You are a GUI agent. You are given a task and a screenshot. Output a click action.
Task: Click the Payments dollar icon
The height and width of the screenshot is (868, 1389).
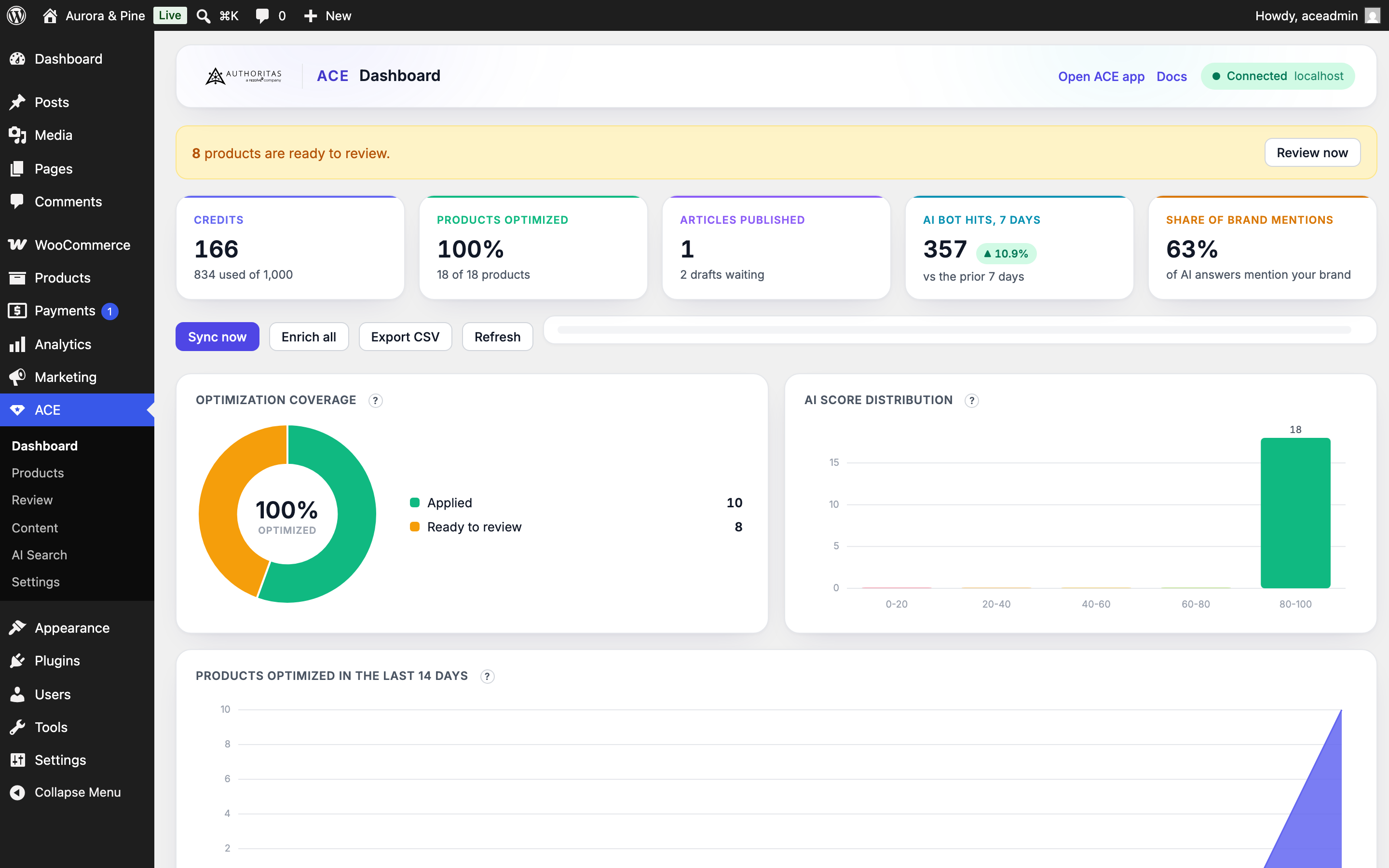17,311
